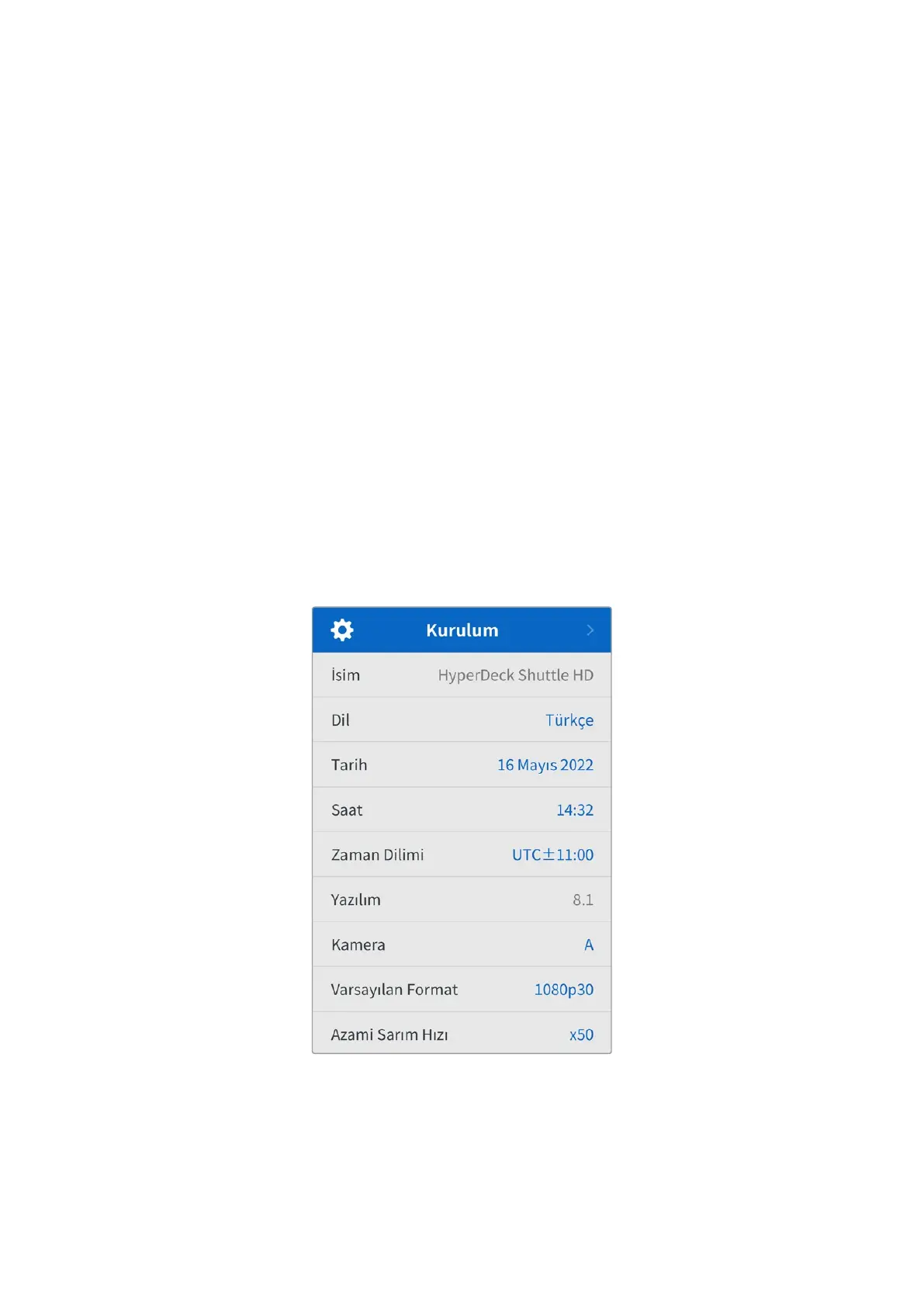
Task: Open the Kamera row
Action: coord(462,945)
